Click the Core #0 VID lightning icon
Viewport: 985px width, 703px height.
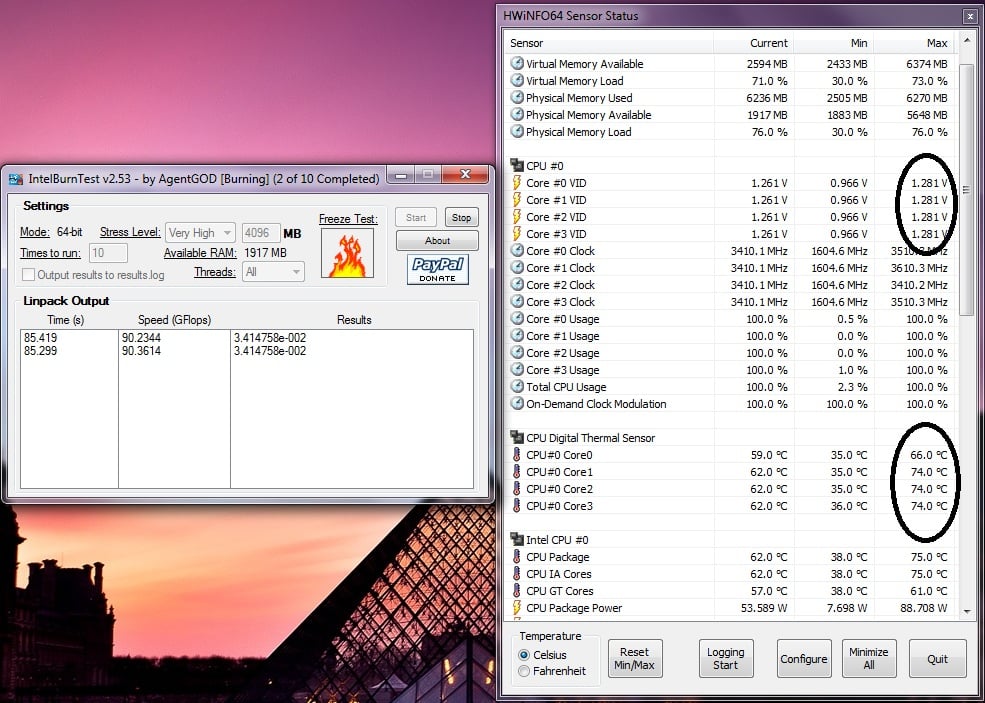(517, 182)
